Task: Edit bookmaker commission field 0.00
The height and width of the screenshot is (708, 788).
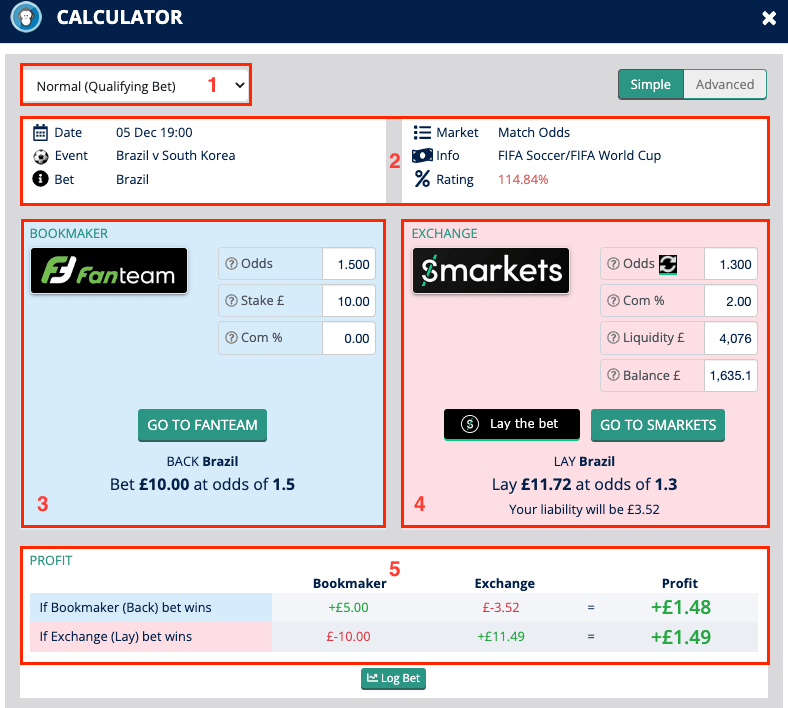Action: point(349,338)
